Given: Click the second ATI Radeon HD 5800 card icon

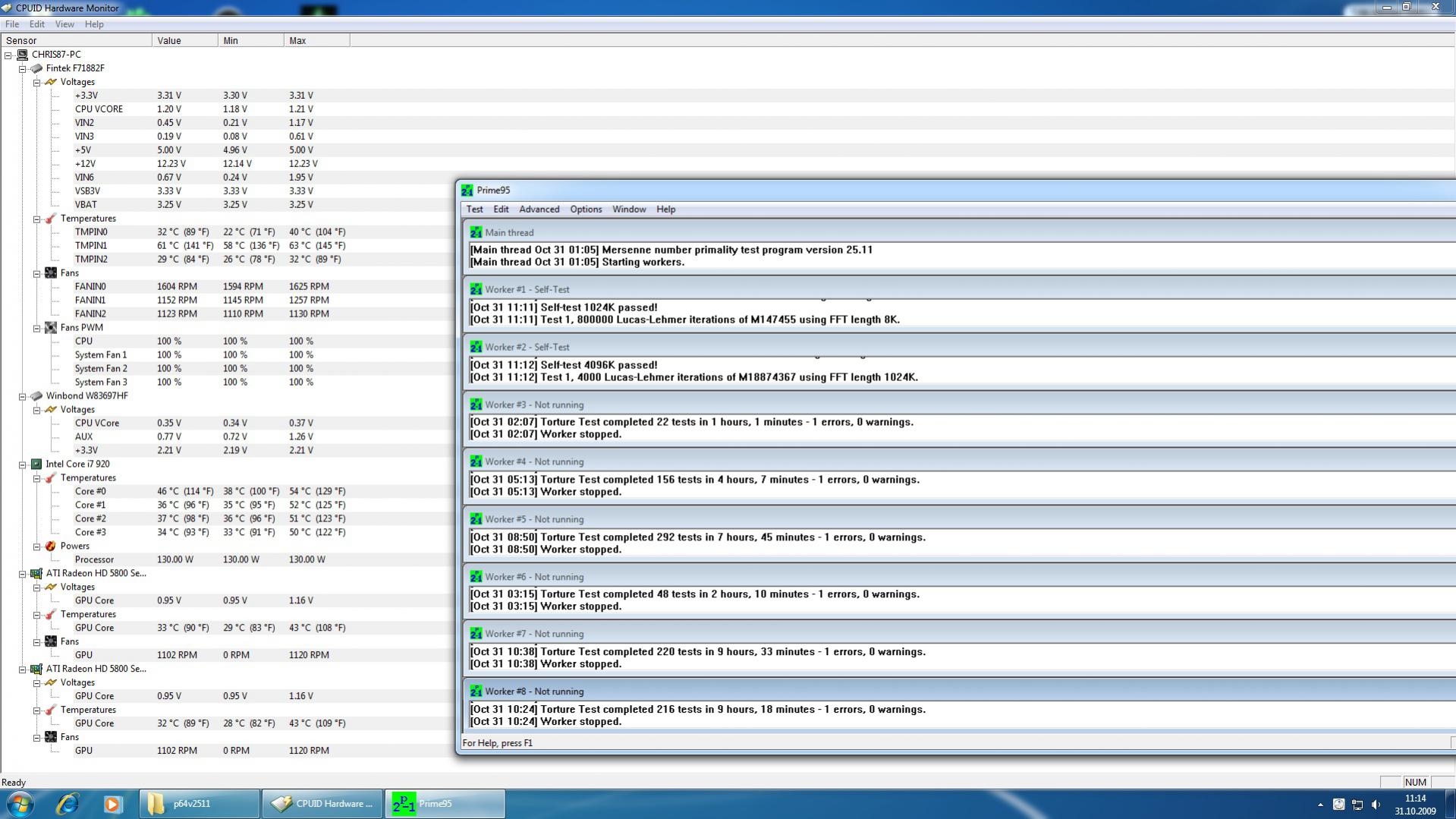Looking at the screenshot, I should coord(36,669).
